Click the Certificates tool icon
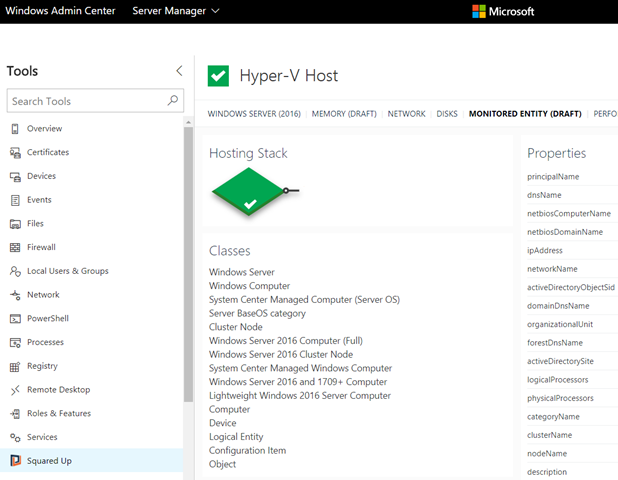618x480 pixels. [x=15, y=153]
